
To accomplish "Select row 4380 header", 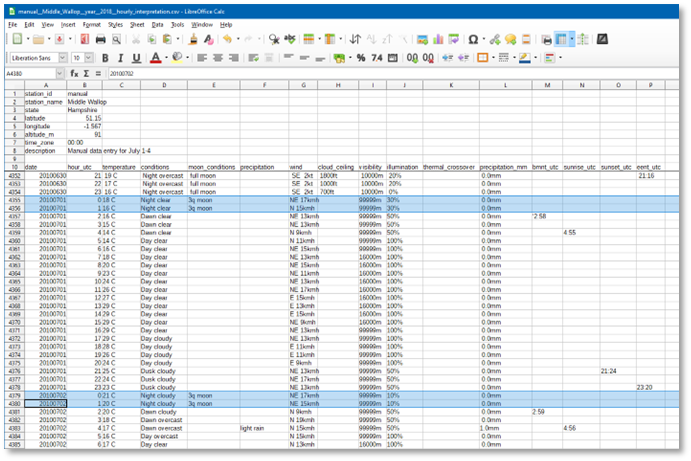I will pos(13,403).
